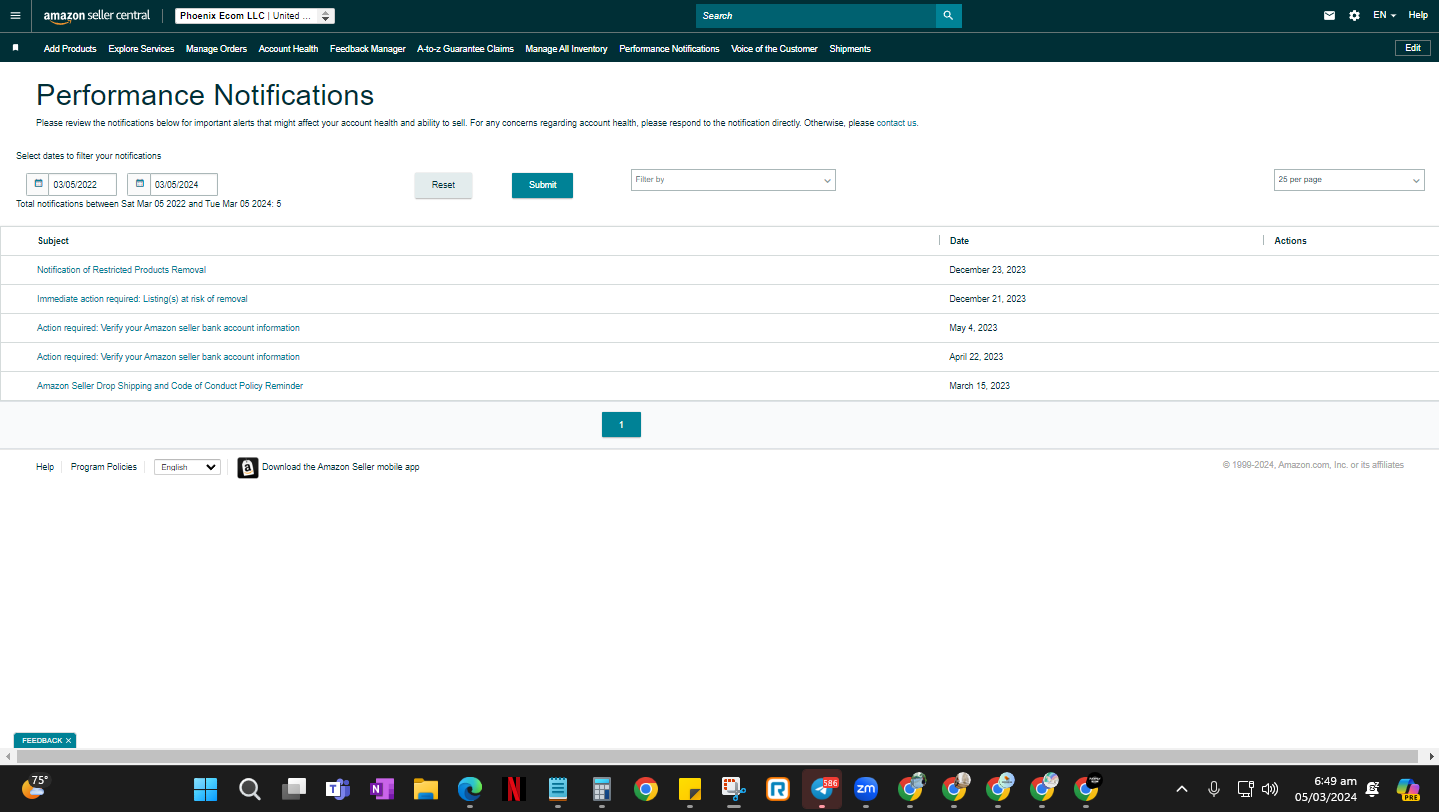Open Explore Services menu item

[141, 49]
